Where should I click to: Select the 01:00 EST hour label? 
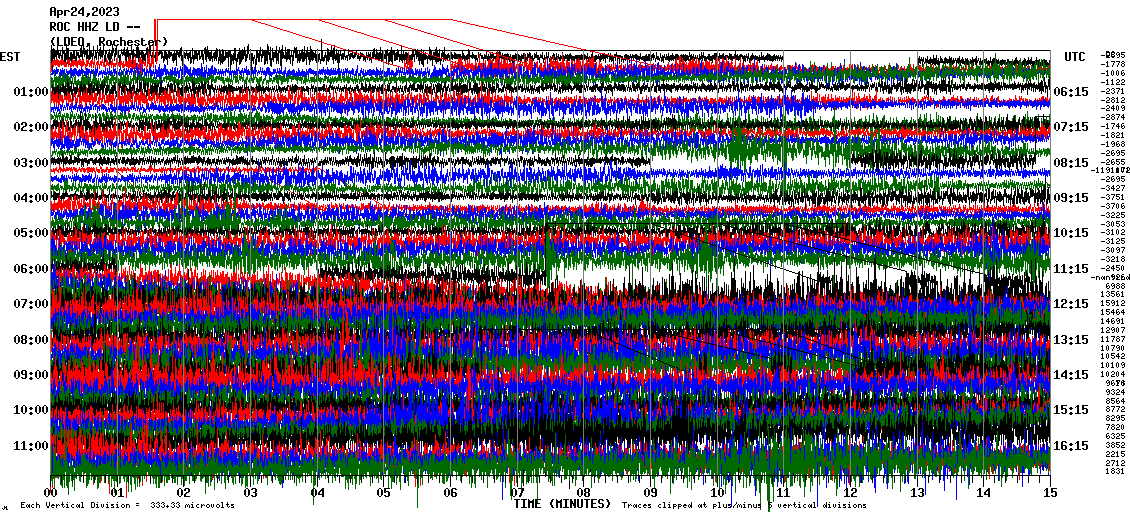pos(31,92)
